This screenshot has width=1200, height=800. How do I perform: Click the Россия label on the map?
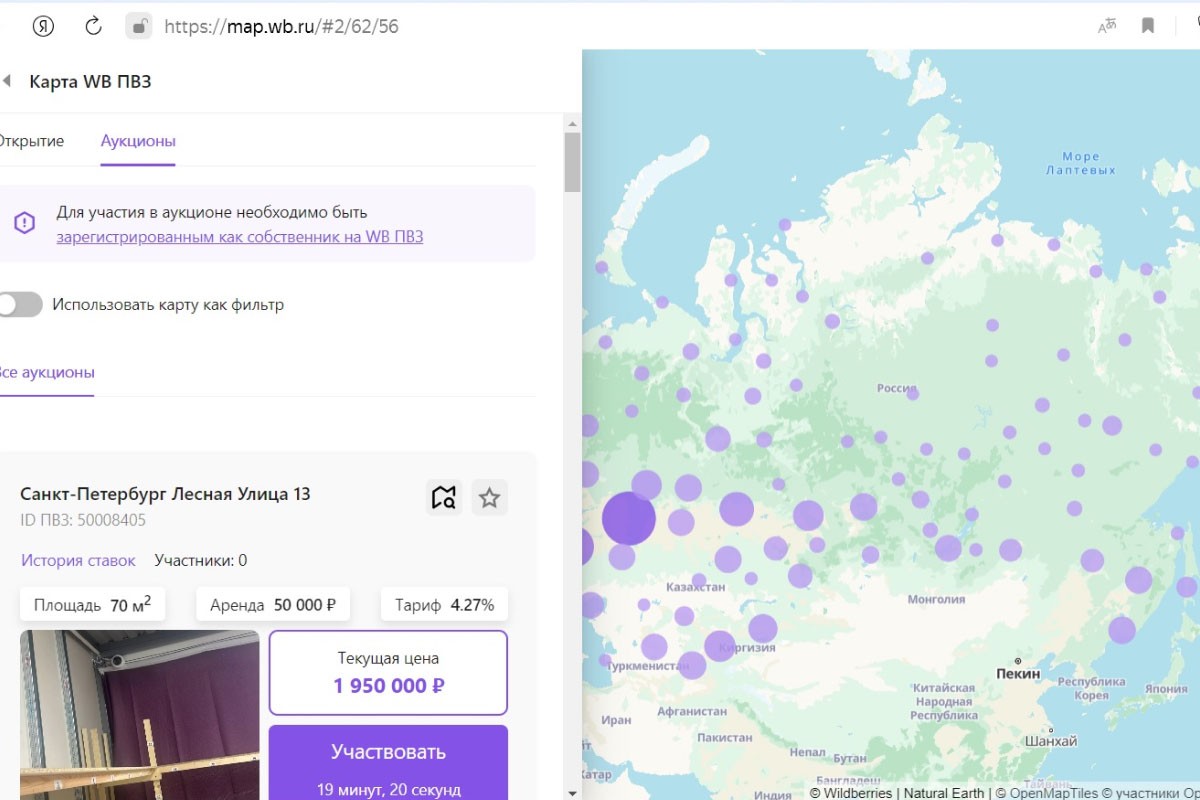point(897,388)
